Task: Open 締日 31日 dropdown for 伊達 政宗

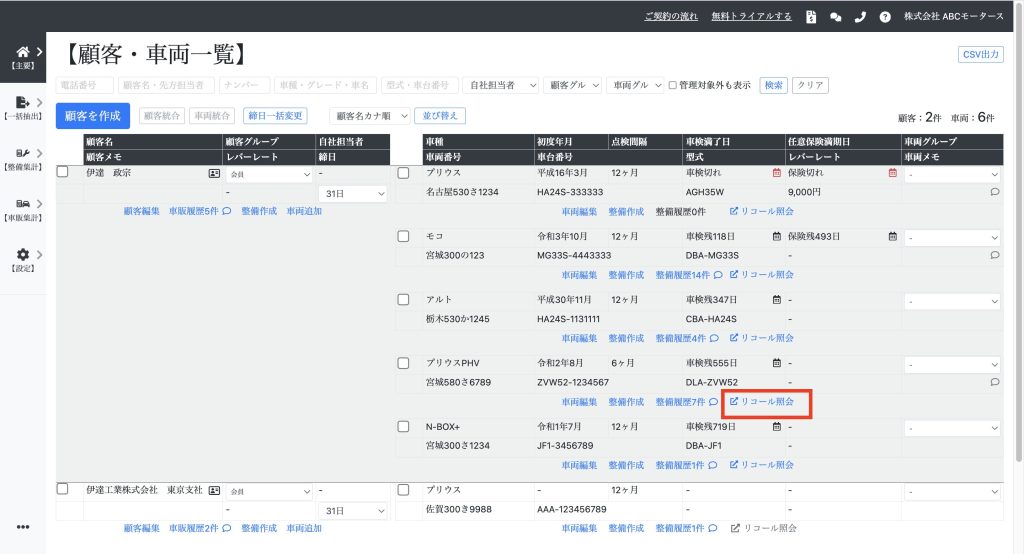Action: pos(351,193)
